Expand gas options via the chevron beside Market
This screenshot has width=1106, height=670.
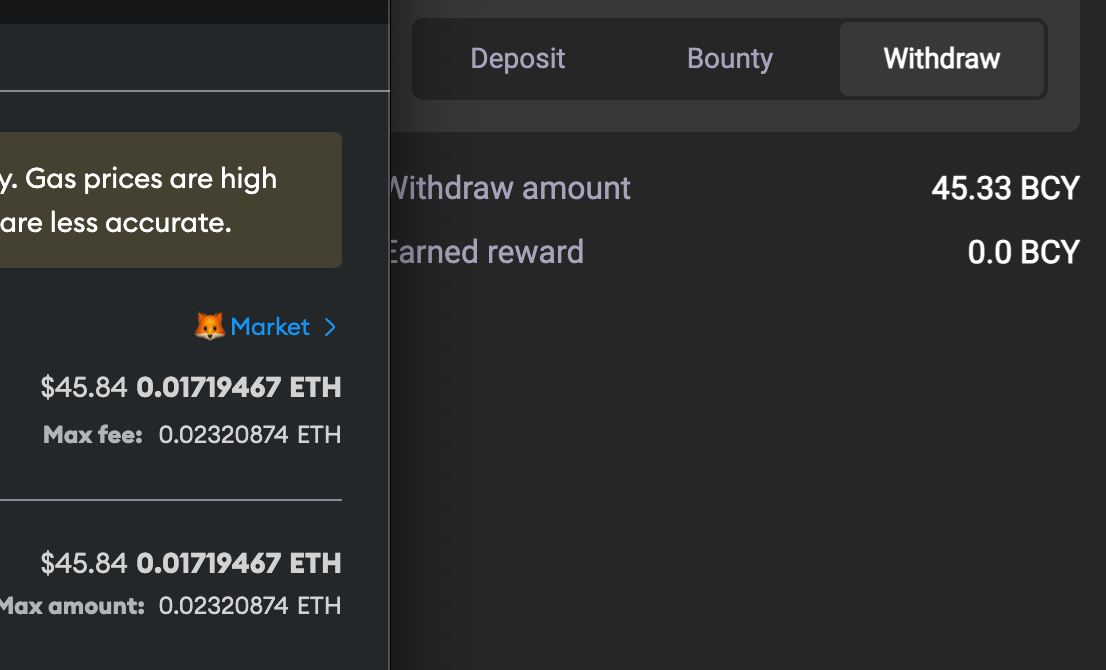click(329, 327)
